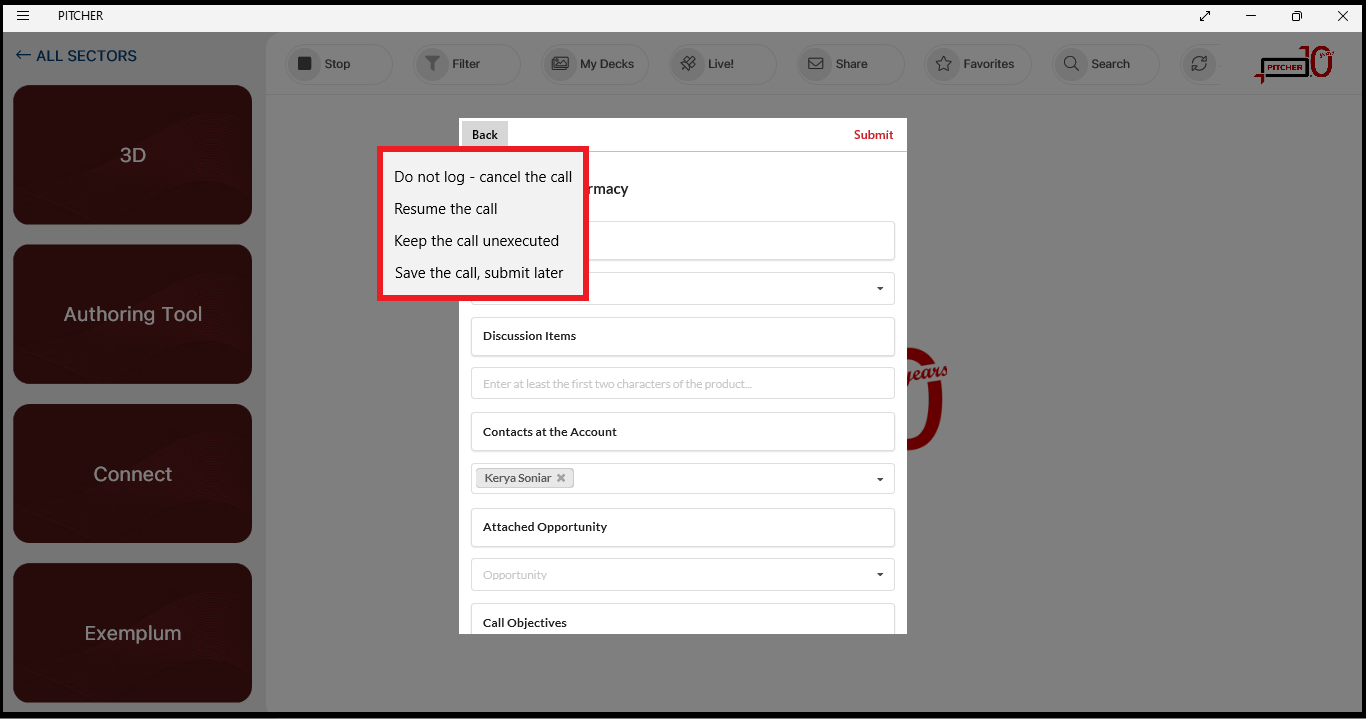Click the Stop icon in toolbar

305,64
